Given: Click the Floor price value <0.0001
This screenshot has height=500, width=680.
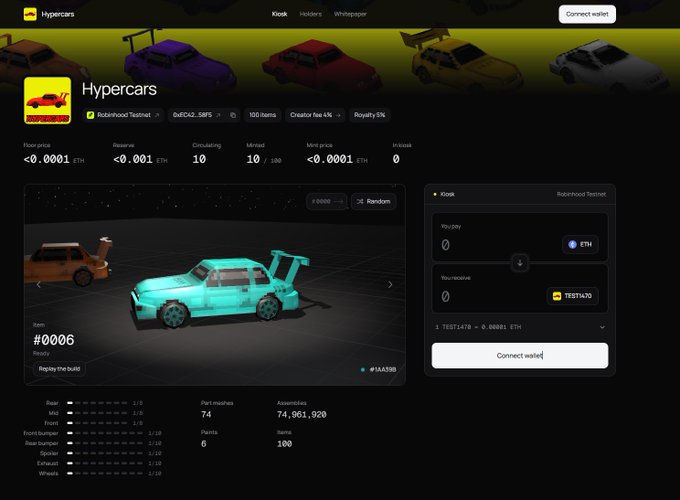Looking at the screenshot, I should (x=46, y=159).
